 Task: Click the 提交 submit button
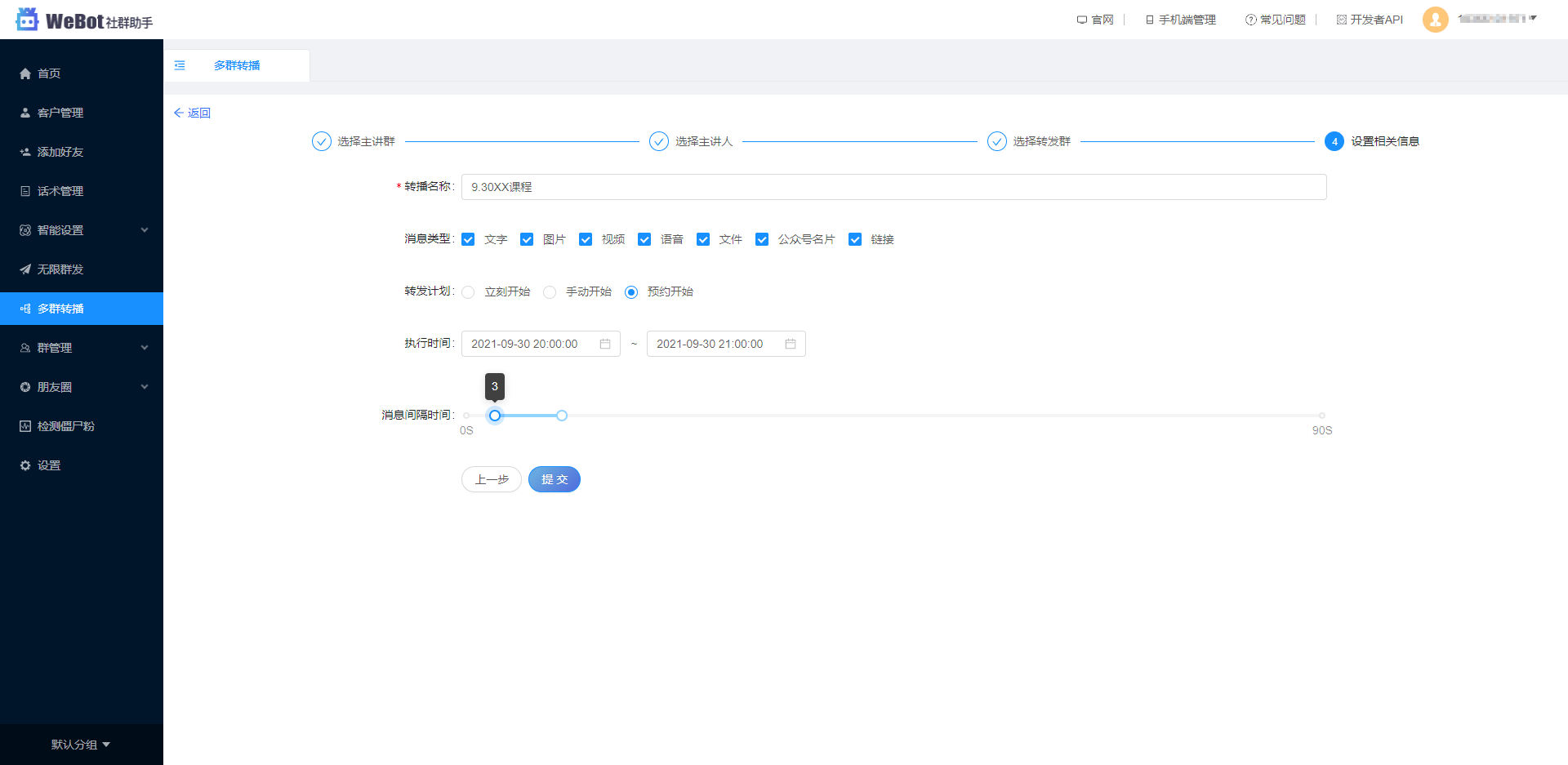555,479
